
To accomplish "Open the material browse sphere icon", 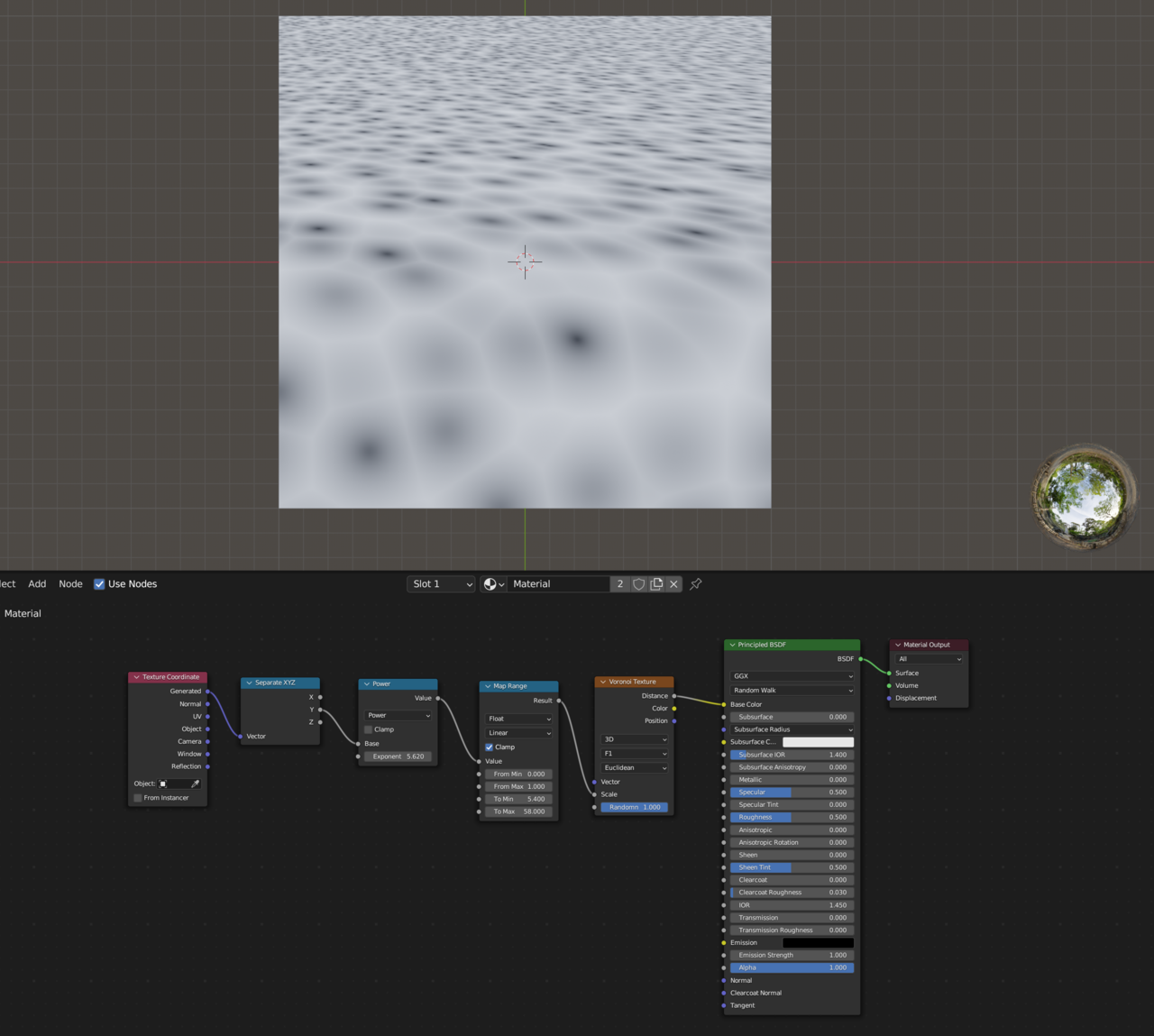I will coord(490,583).
